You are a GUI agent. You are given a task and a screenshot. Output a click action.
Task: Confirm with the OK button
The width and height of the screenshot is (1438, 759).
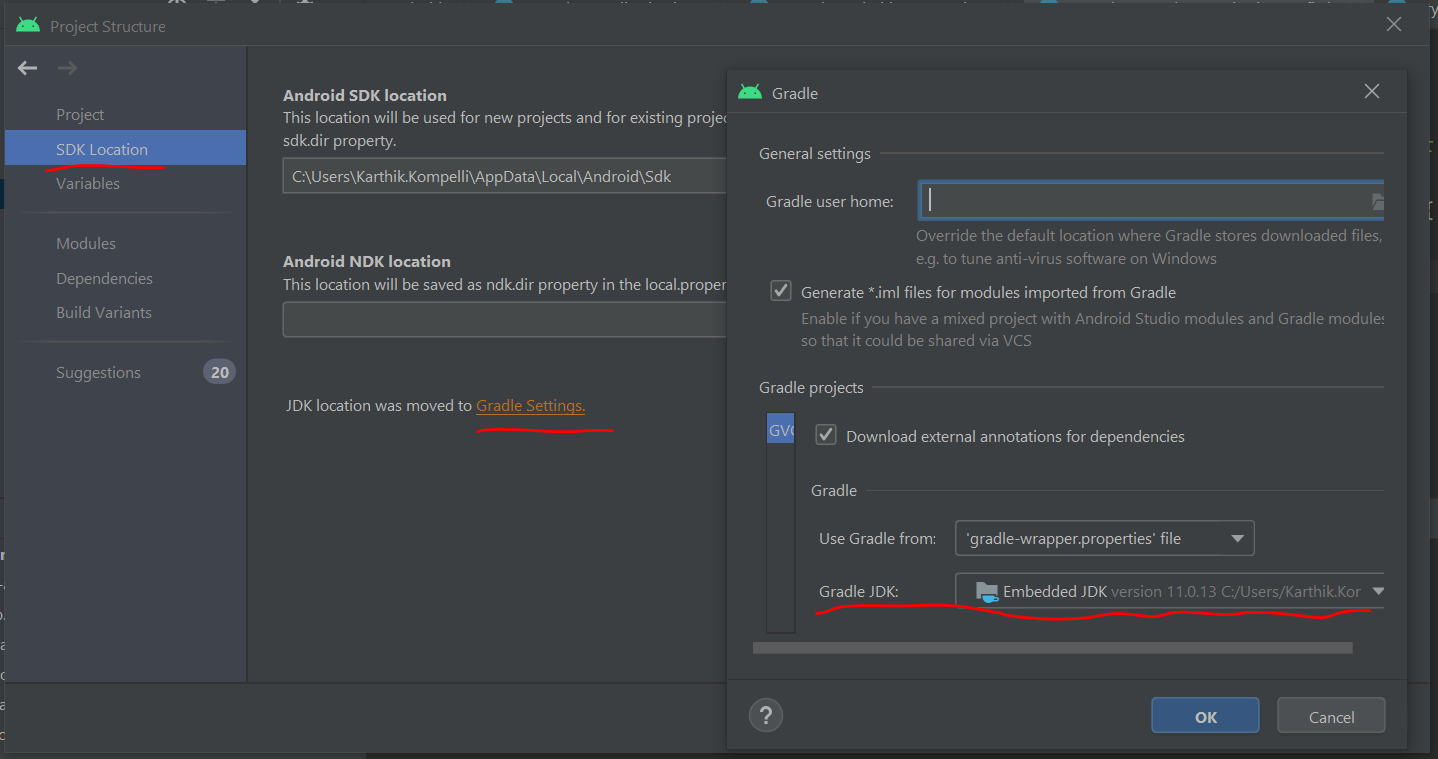[x=1206, y=716]
